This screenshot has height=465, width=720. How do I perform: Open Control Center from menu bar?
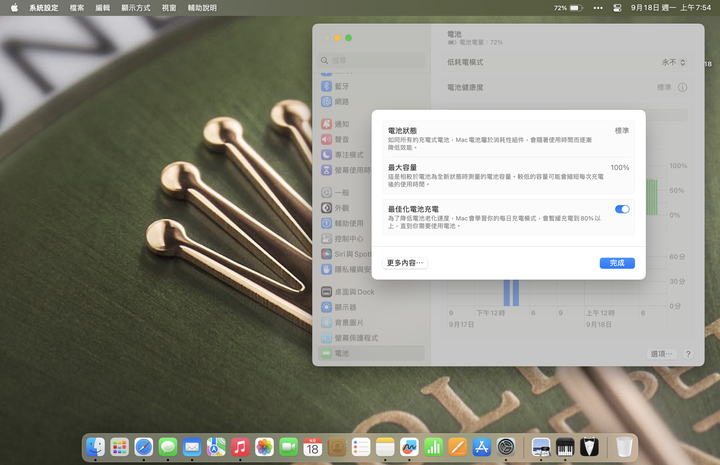tap(617, 8)
